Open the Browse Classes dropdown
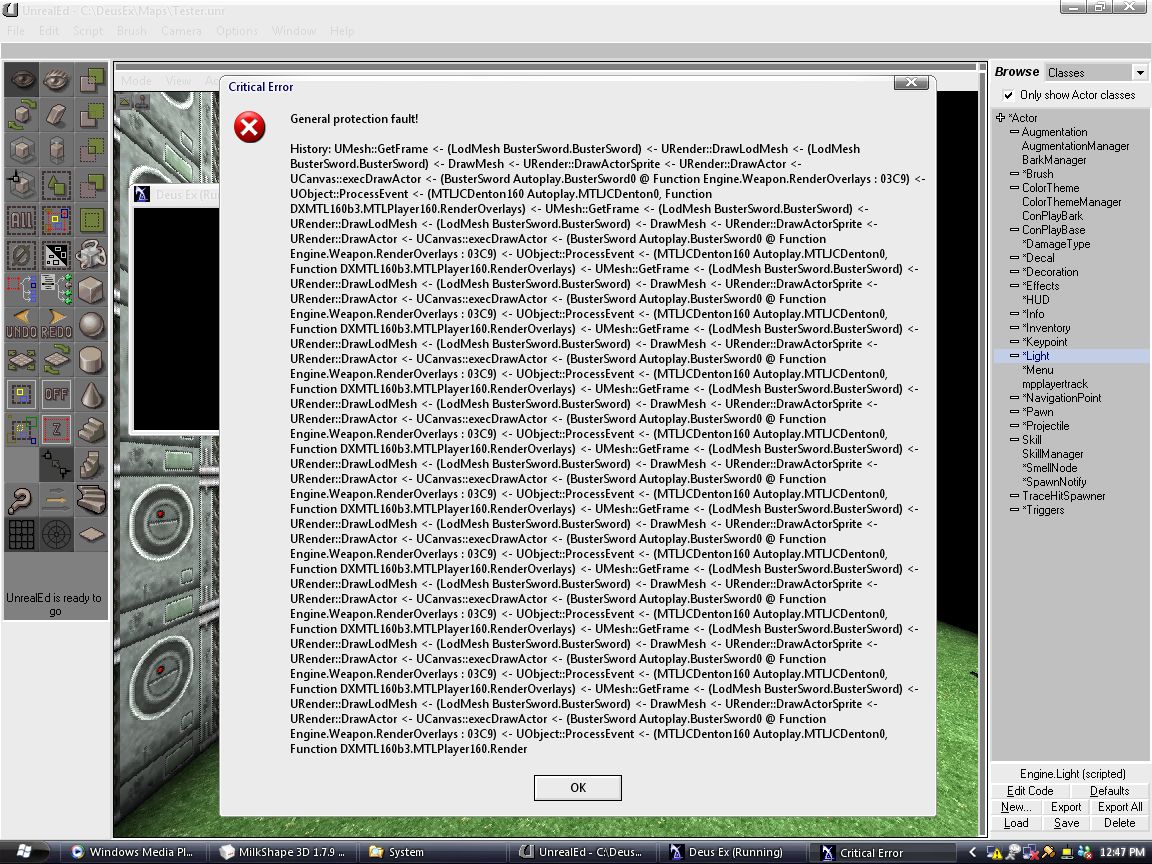 click(x=1140, y=72)
